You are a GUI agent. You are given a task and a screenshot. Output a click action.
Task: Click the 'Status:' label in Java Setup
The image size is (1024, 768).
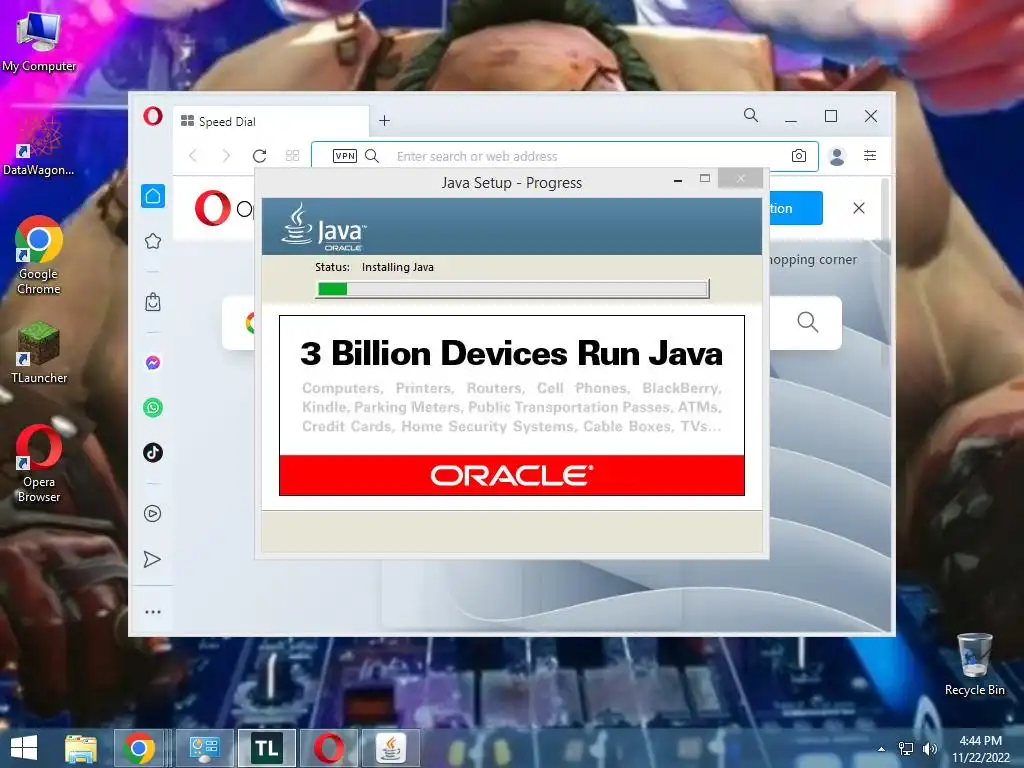tap(332, 267)
